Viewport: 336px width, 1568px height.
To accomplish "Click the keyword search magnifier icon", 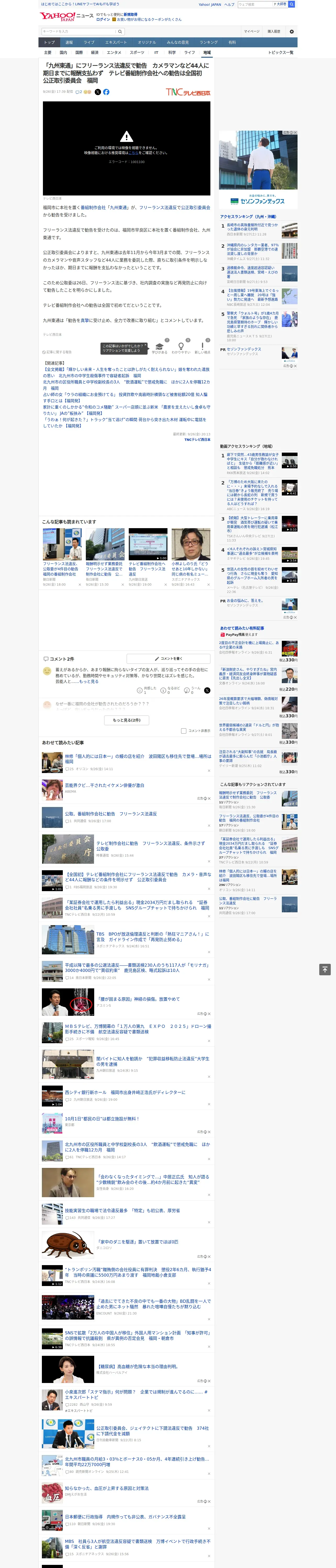I will click(120, 32).
